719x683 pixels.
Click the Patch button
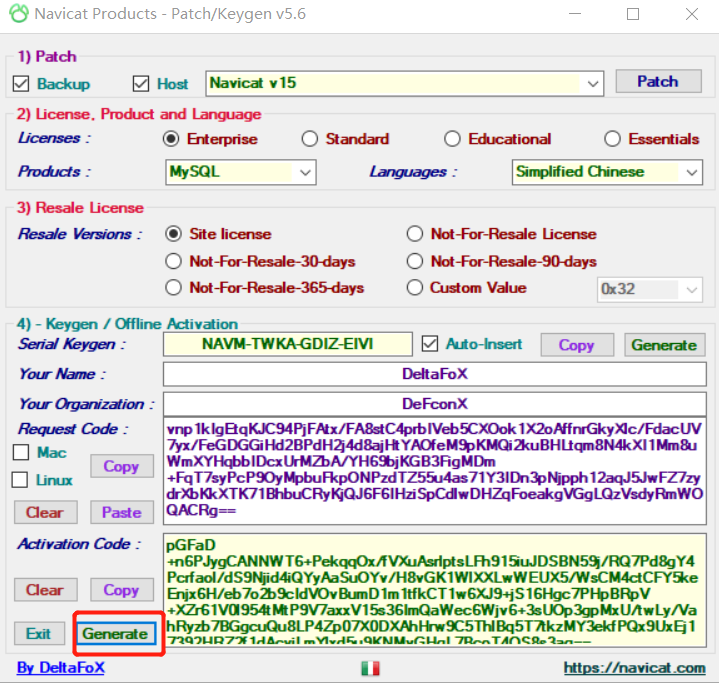(x=658, y=82)
